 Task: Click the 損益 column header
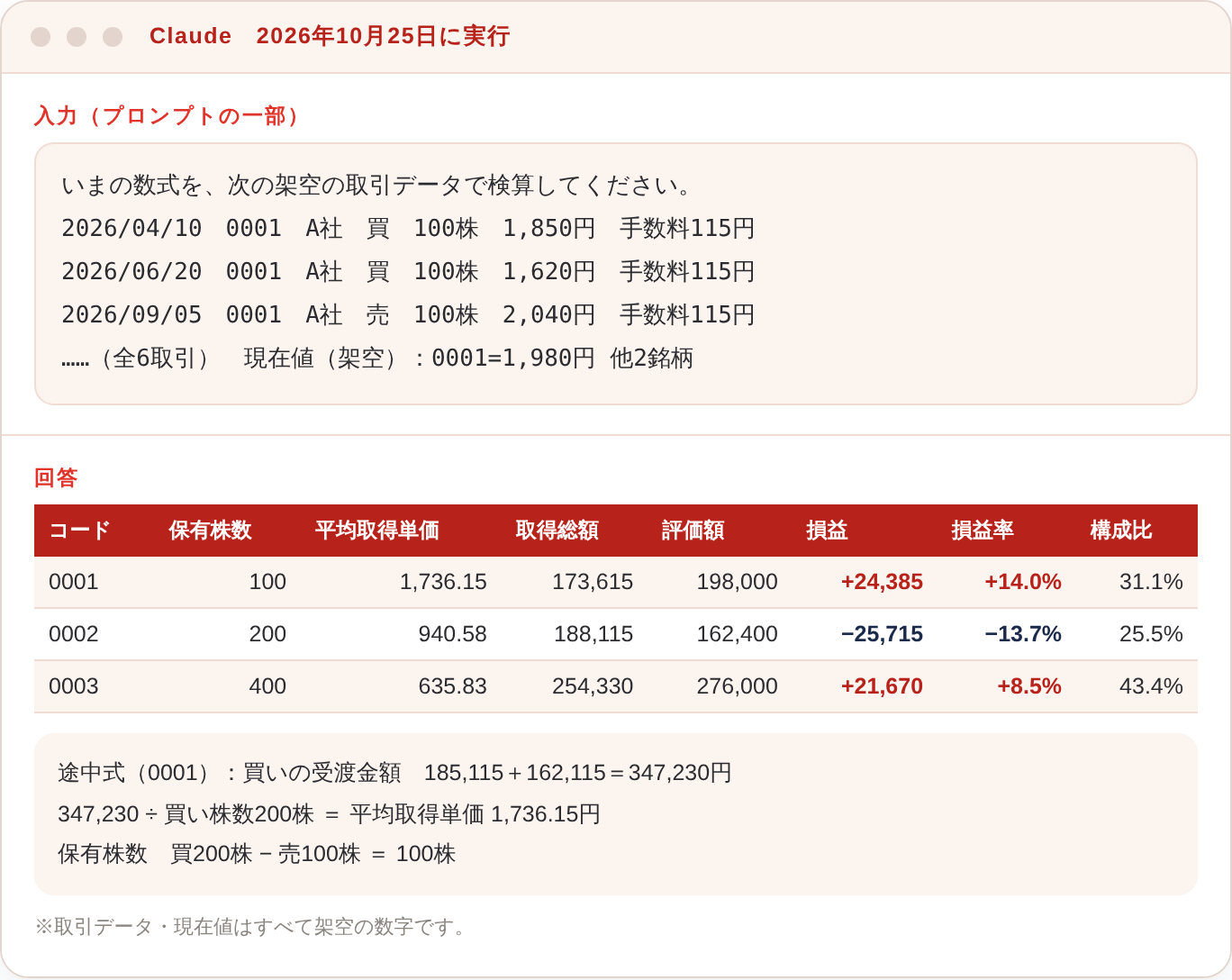coord(827,531)
